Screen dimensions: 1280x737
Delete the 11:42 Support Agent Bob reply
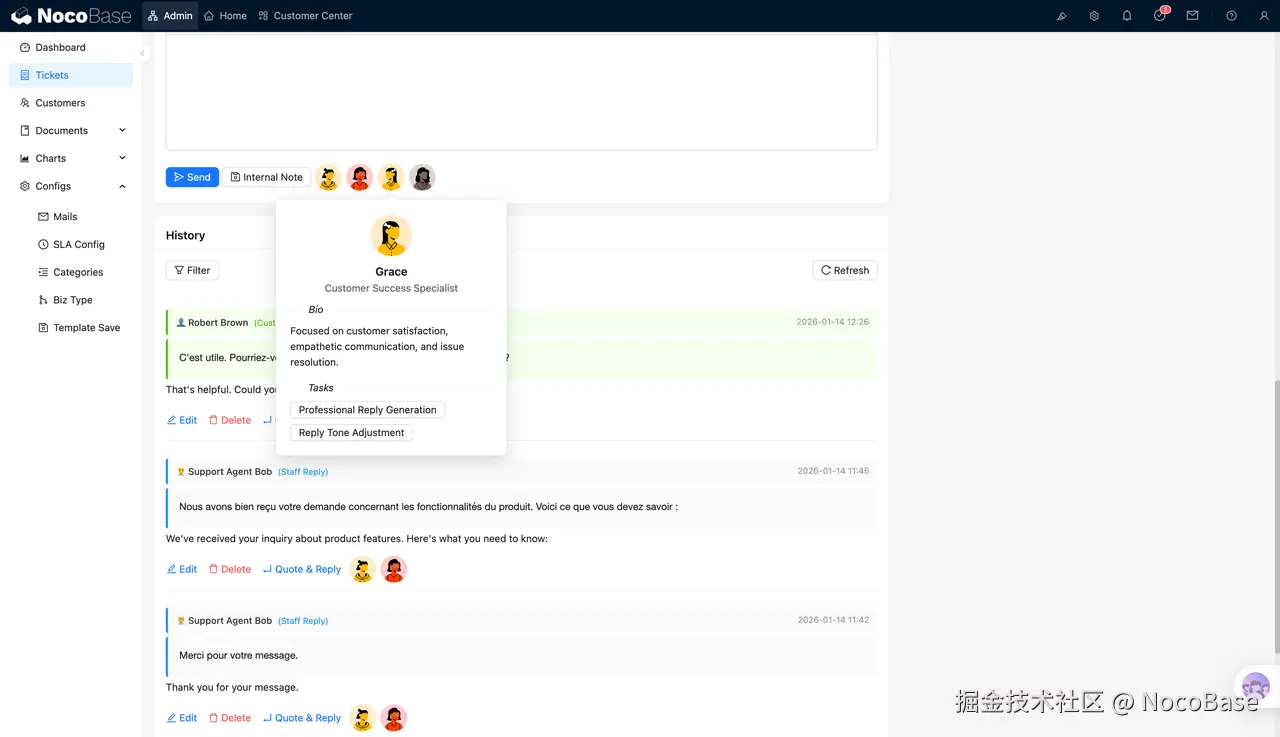coord(230,718)
